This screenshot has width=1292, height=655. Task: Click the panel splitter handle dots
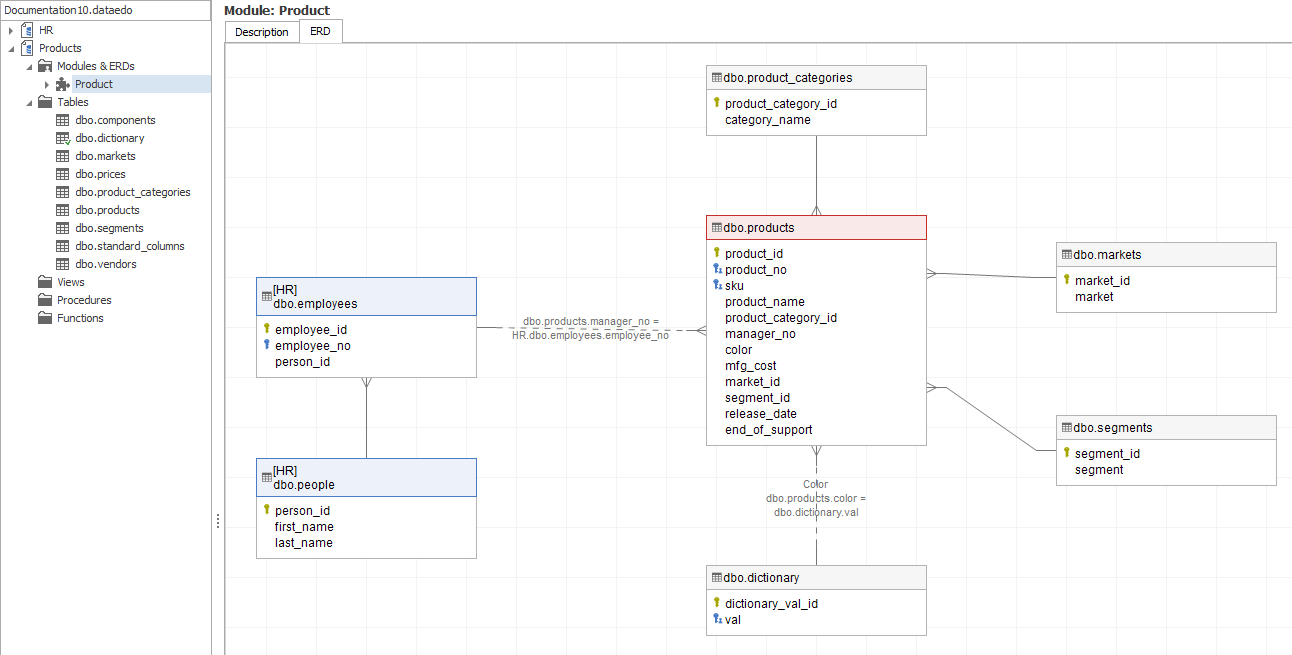coord(218,521)
